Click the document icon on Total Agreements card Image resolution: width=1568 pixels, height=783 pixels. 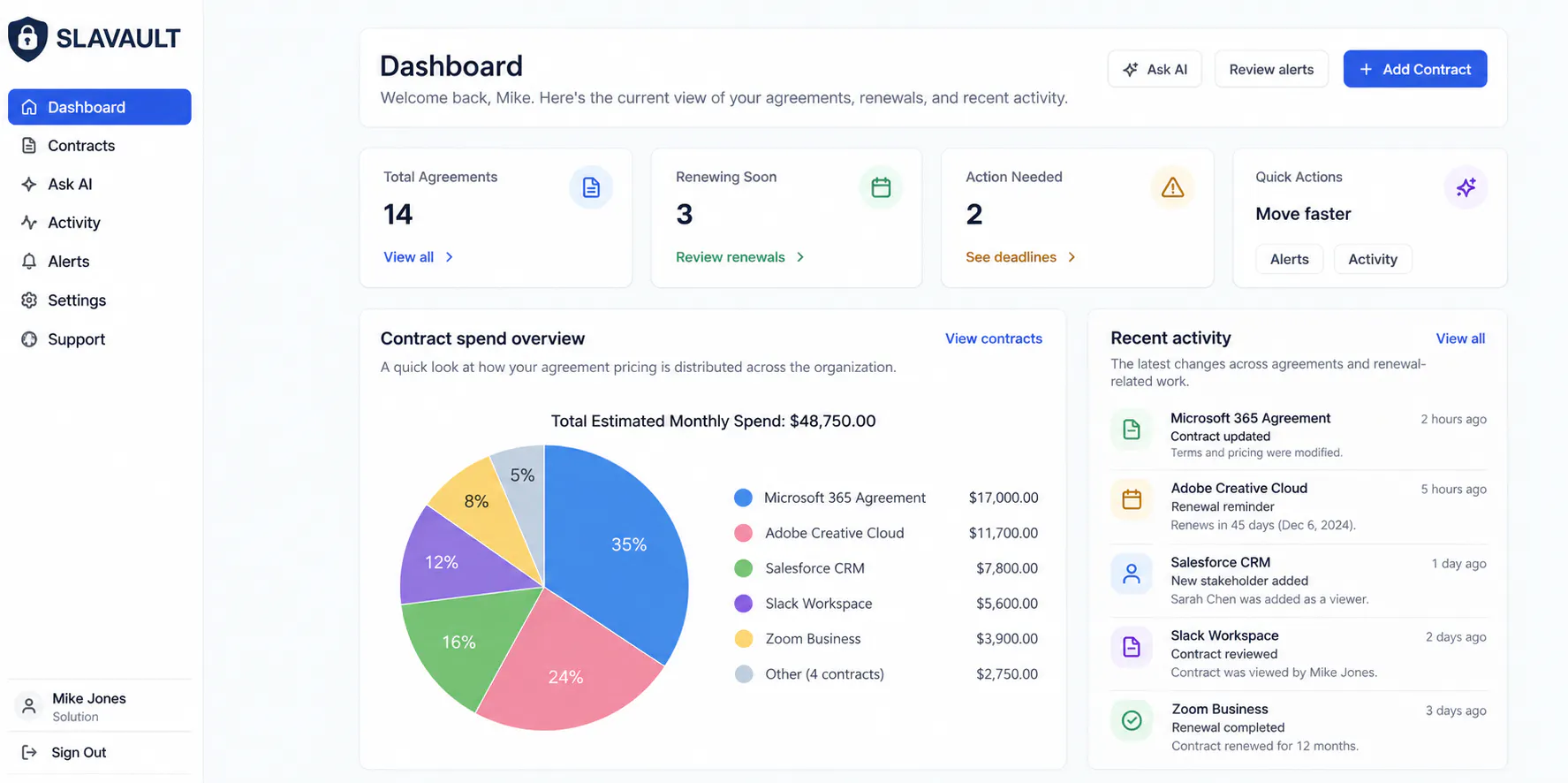(x=591, y=187)
